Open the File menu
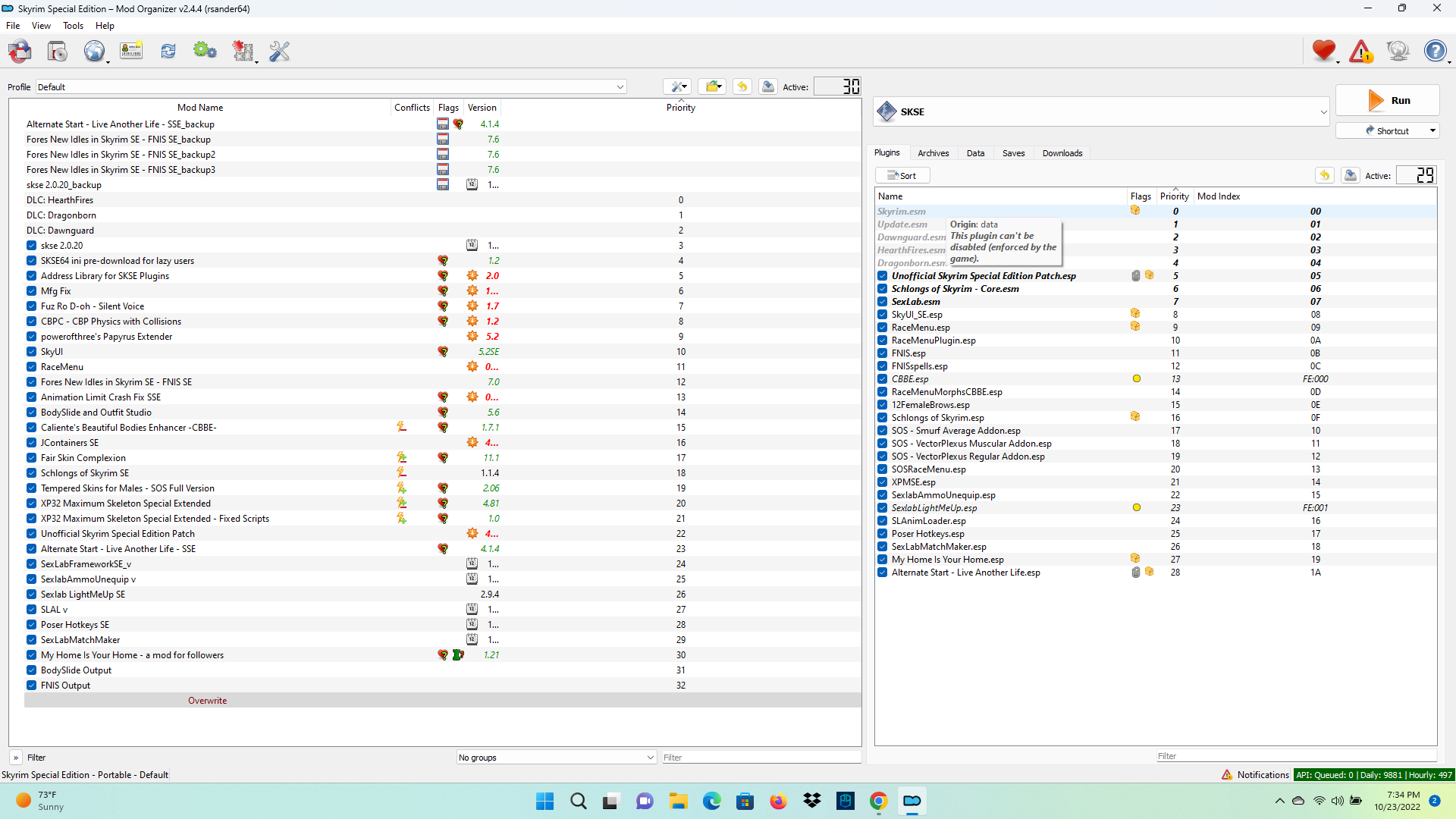Viewport: 1456px width, 819px height. pos(13,26)
